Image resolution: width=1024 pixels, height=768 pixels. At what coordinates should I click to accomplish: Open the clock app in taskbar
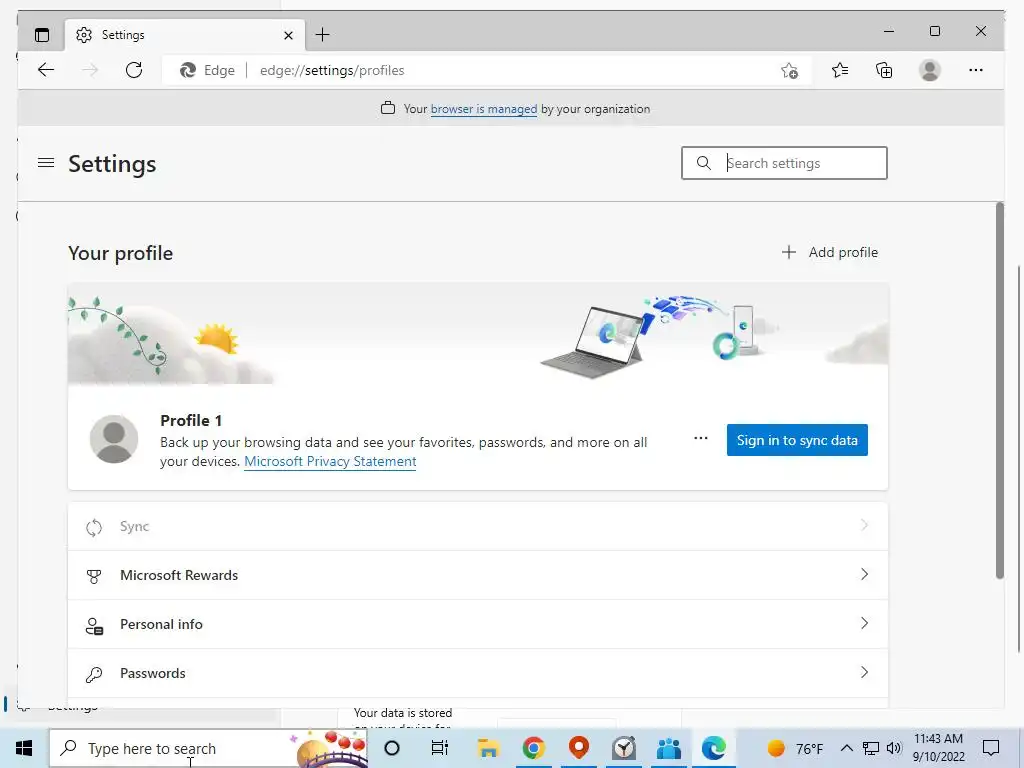624,748
